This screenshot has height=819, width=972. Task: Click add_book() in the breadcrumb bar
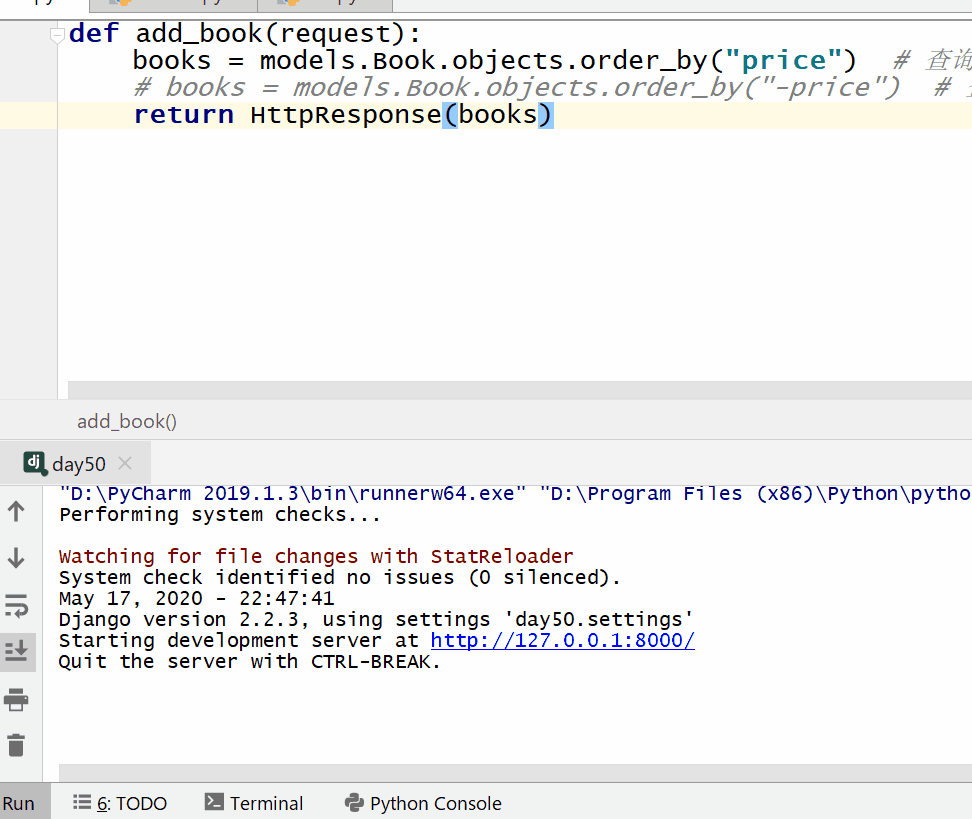(x=127, y=421)
